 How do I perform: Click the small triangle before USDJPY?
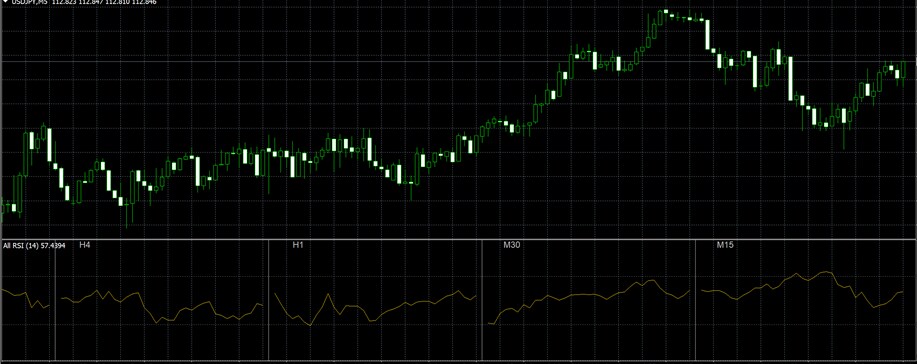[6, 2]
